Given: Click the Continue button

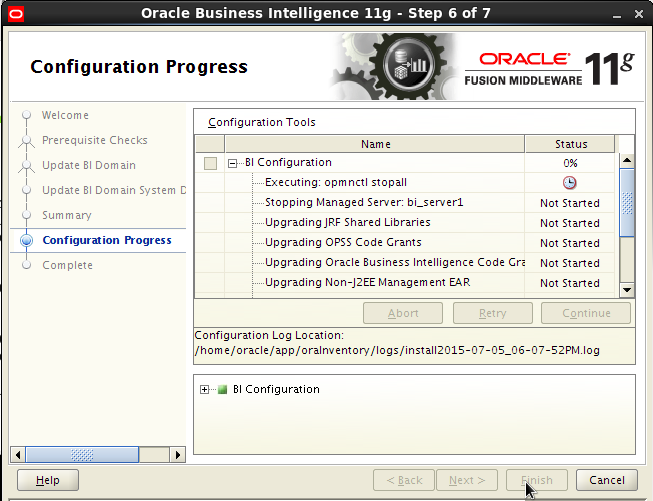Looking at the screenshot, I should 586,313.
